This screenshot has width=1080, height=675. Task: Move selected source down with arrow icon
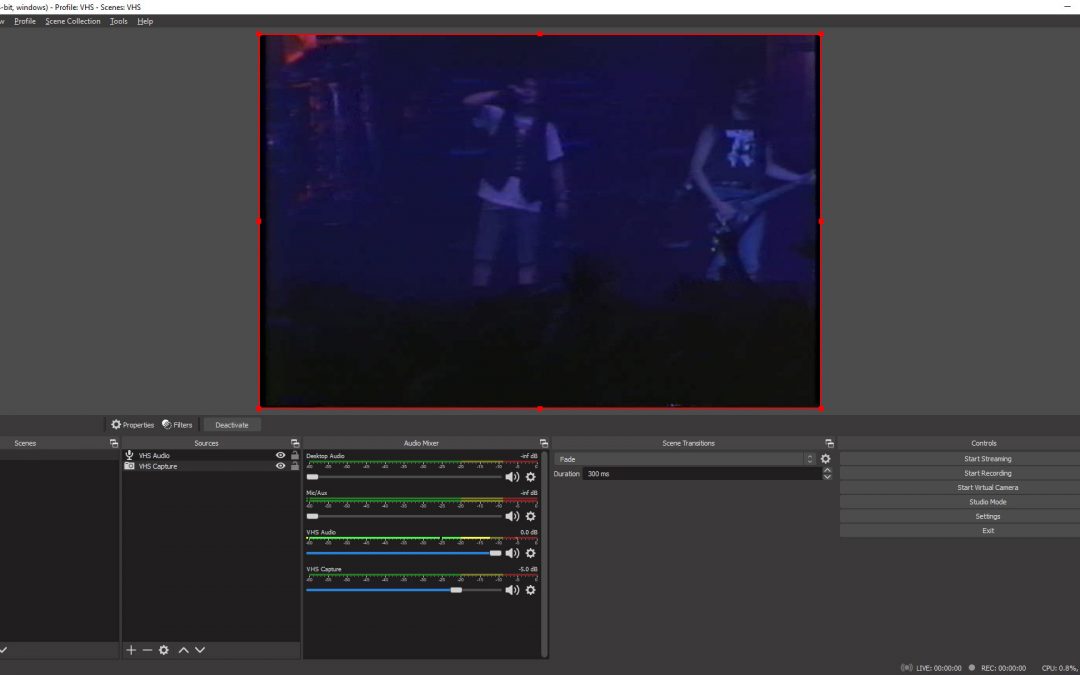coord(200,650)
